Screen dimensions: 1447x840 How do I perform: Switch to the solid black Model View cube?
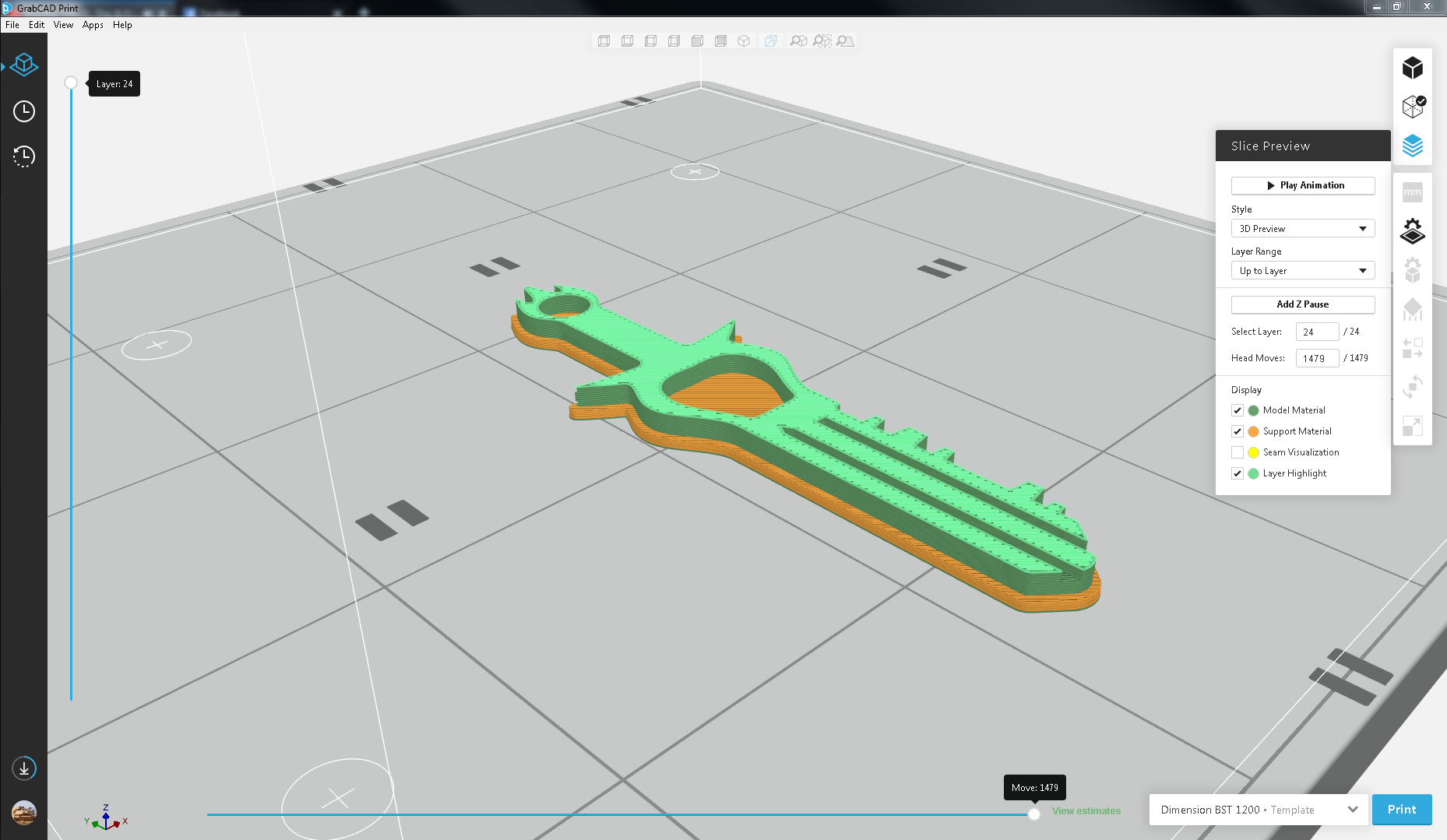point(1413,68)
